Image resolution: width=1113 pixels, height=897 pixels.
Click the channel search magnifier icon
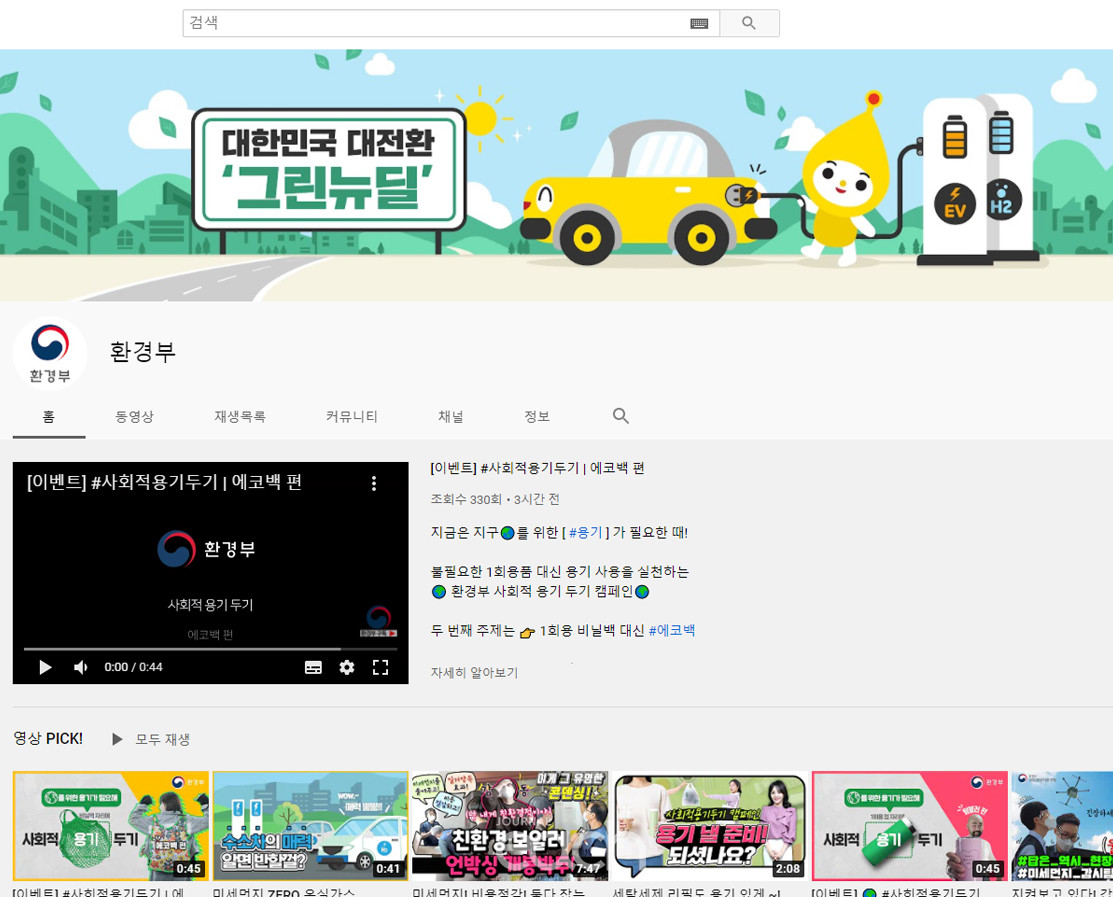tap(621, 416)
